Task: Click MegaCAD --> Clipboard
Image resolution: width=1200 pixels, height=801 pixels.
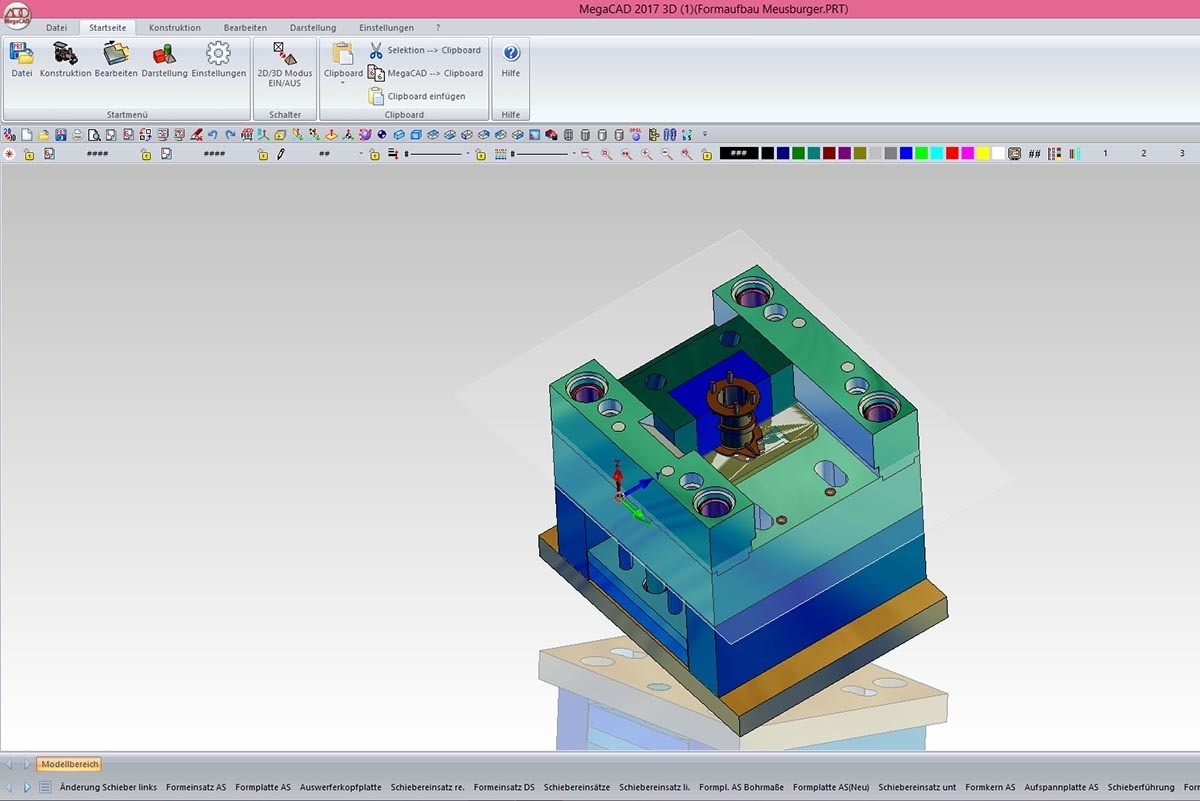Action: (x=426, y=73)
